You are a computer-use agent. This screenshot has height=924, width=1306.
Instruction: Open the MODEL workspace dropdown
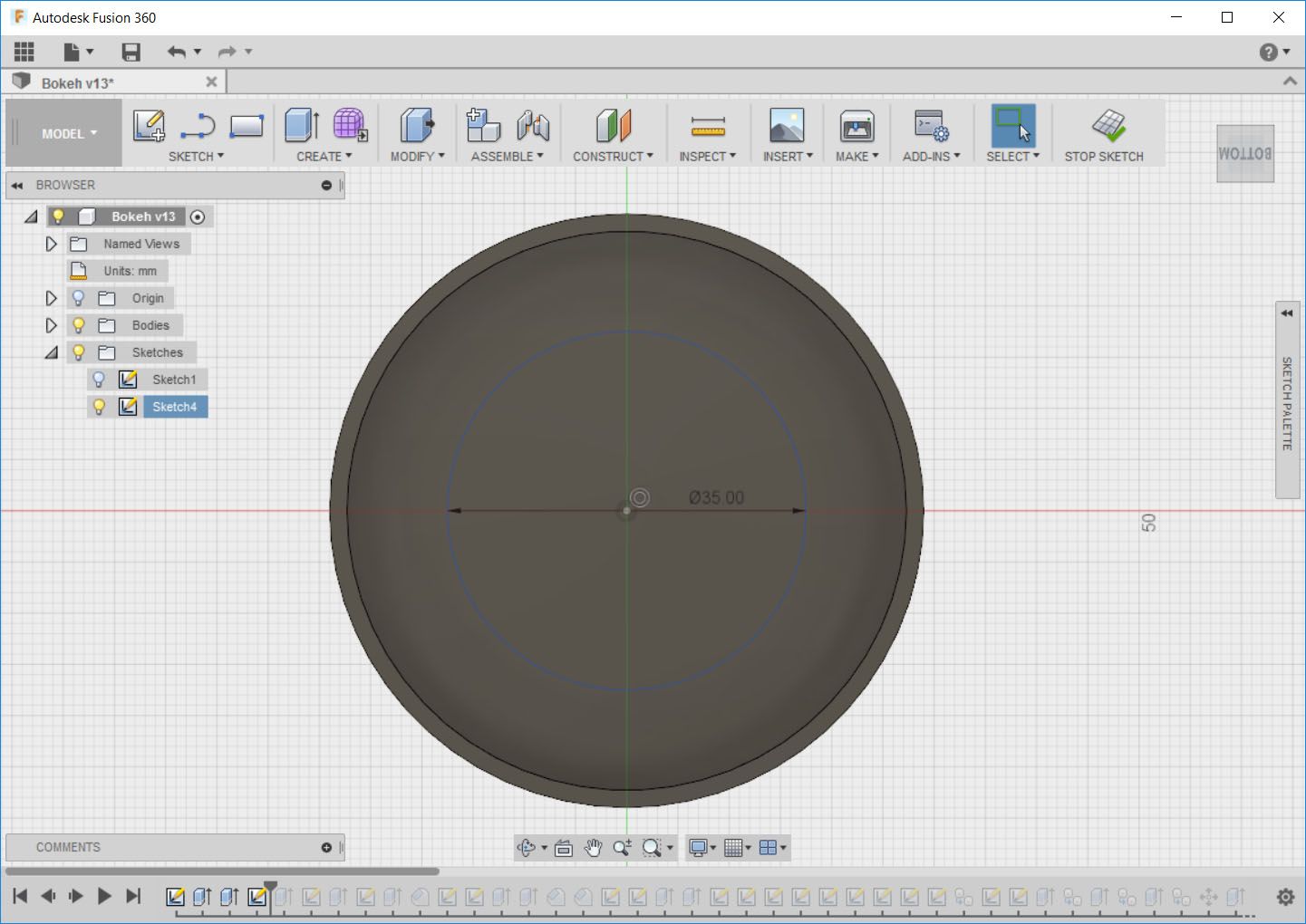[68, 133]
